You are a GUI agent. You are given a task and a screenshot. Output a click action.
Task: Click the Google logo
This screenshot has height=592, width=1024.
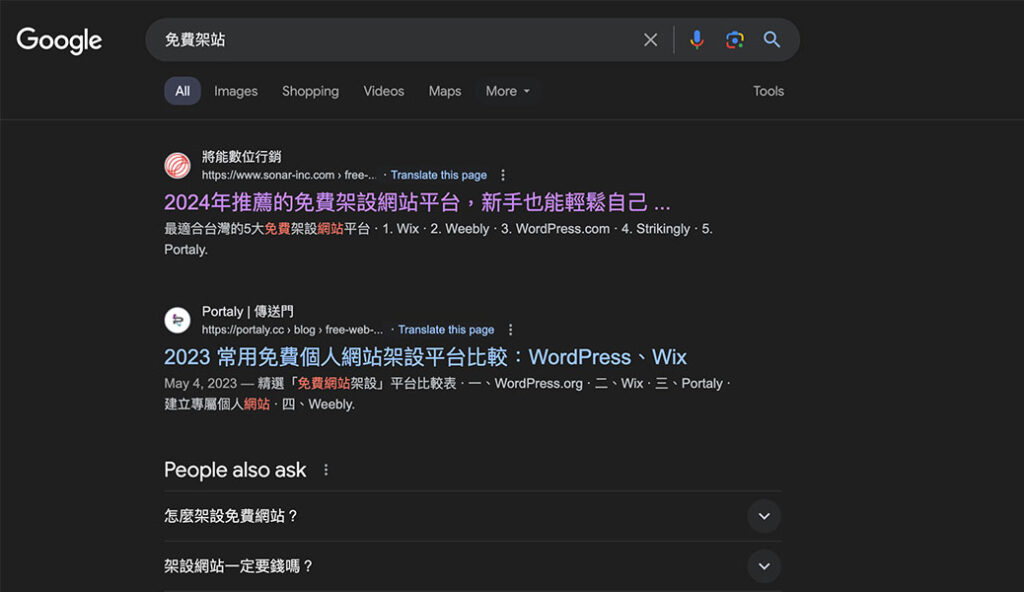pyautogui.click(x=59, y=40)
